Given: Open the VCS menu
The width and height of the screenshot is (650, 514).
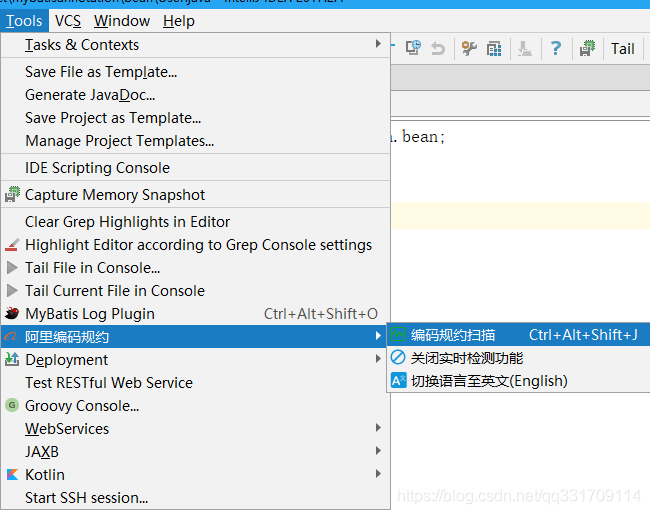Looking at the screenshot, I should click(68, 21).
